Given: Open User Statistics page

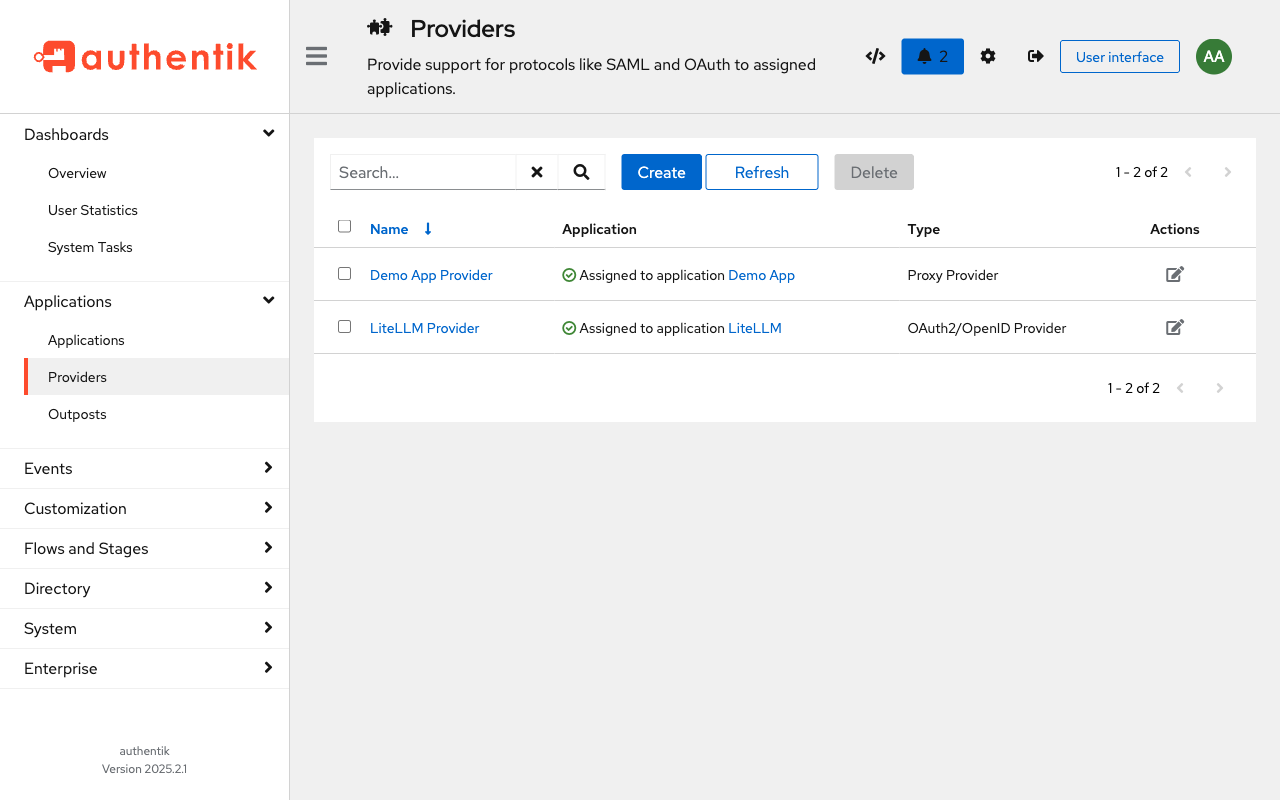Looking at the screenshot, I should [x=93, y=210].
